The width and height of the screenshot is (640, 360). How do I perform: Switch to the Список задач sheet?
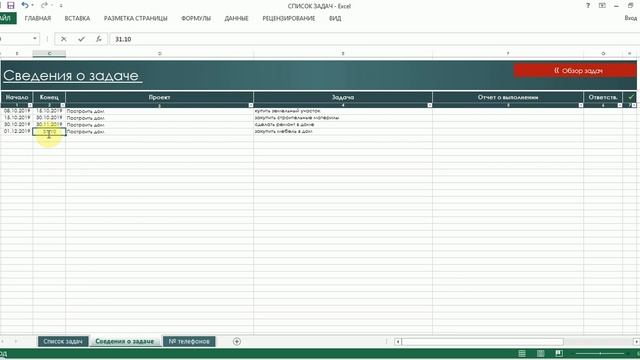pos(63,341)
